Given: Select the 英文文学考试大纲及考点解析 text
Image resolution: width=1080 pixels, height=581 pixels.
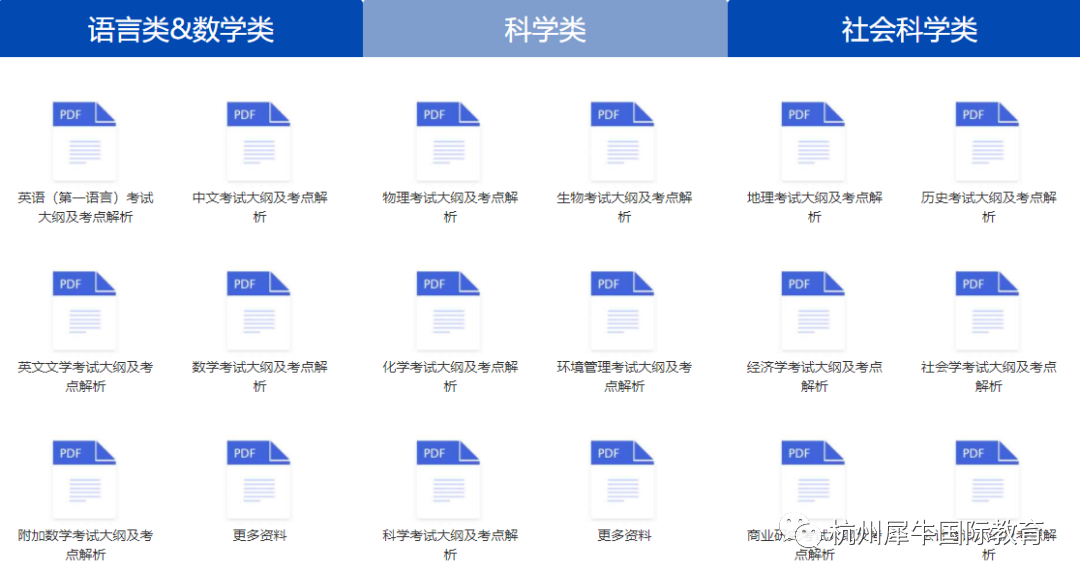Looking at the screenshot, I should 85,377.
